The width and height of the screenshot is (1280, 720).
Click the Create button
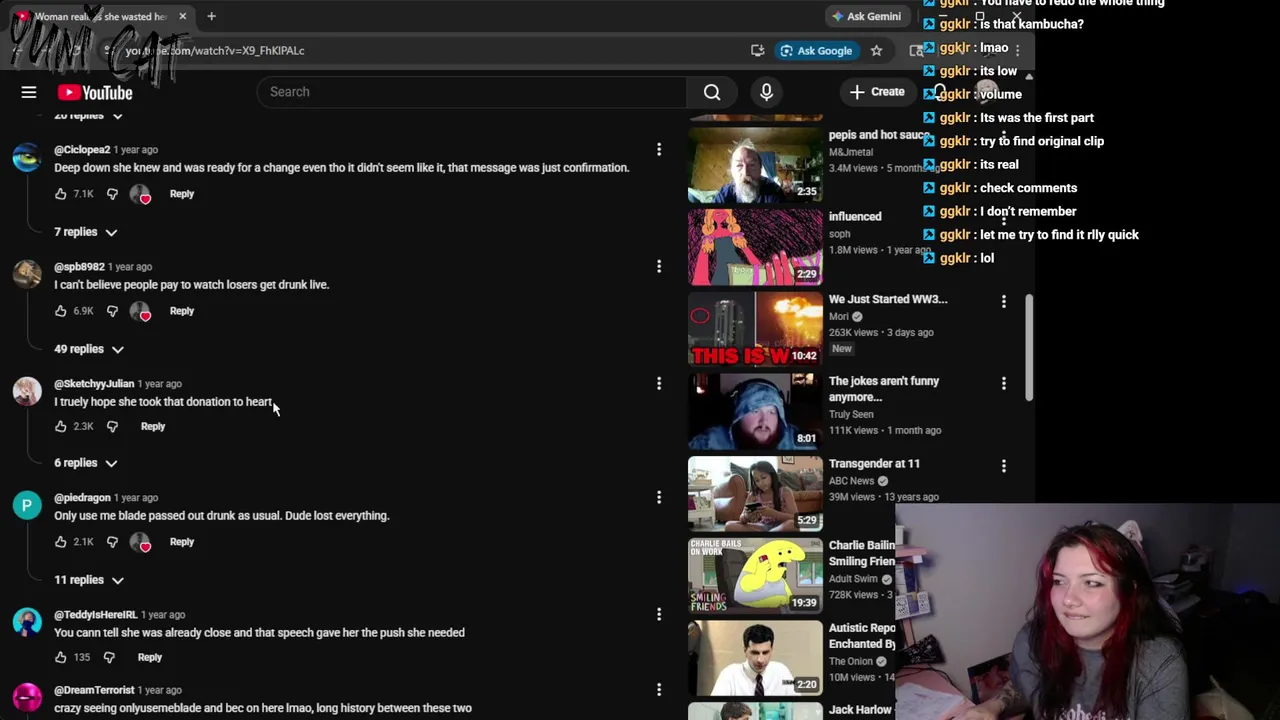877,92
